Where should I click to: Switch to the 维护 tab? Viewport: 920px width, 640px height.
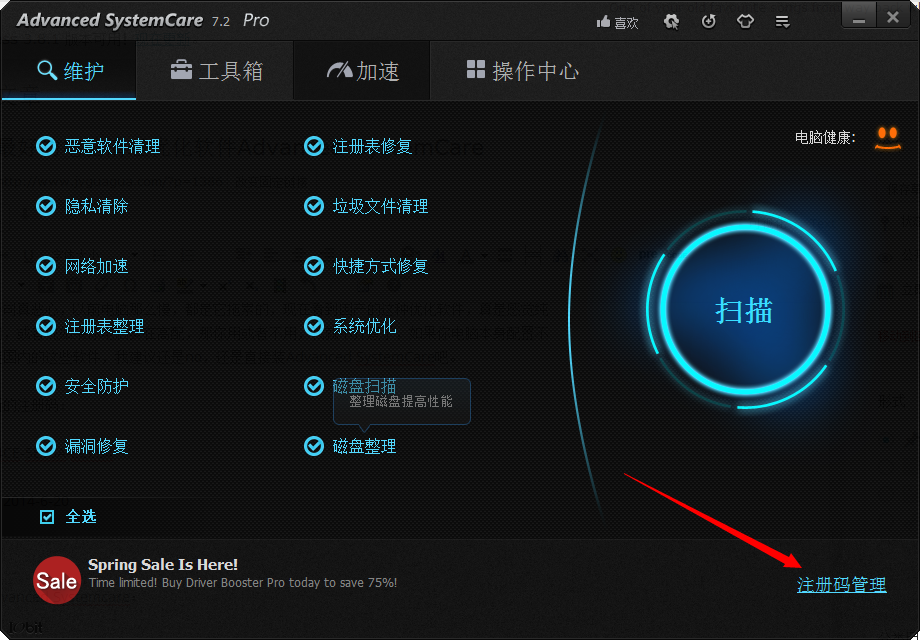69,71
